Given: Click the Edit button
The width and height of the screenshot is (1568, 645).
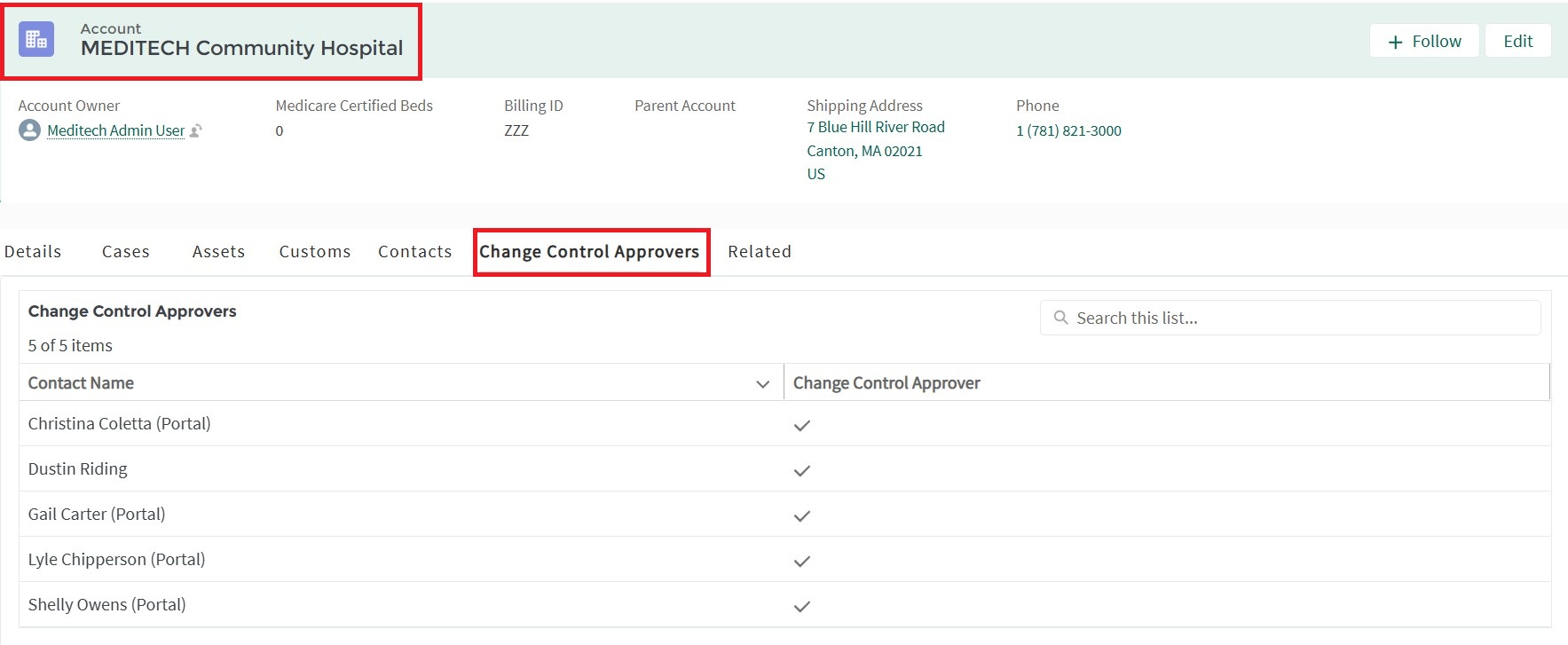Looking at the screenshot, I should click(x=1518, y=41).
